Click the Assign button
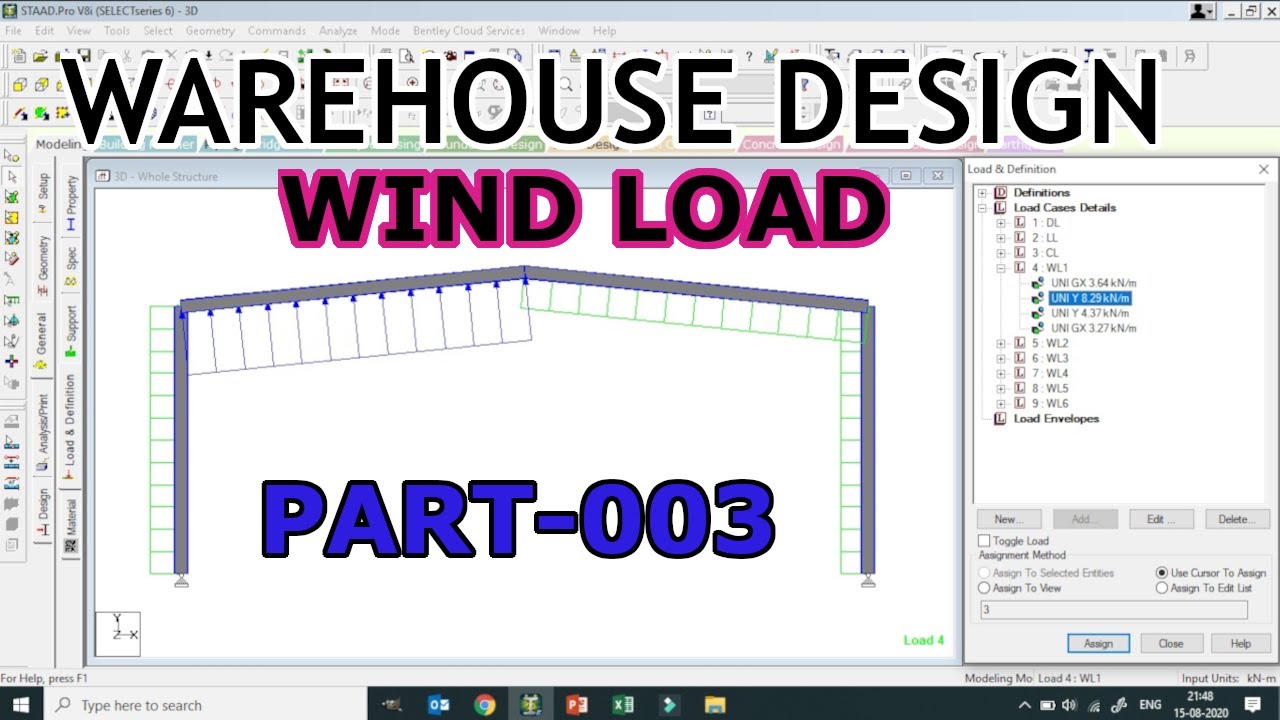The width and height of the screenshot is (1280, 720). tap(1098, 643)
